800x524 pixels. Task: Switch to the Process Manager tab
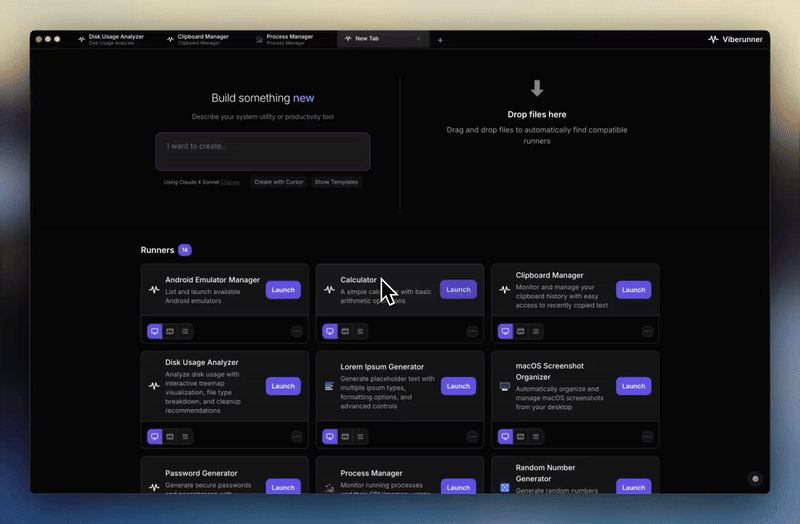(x=290, y=39)
